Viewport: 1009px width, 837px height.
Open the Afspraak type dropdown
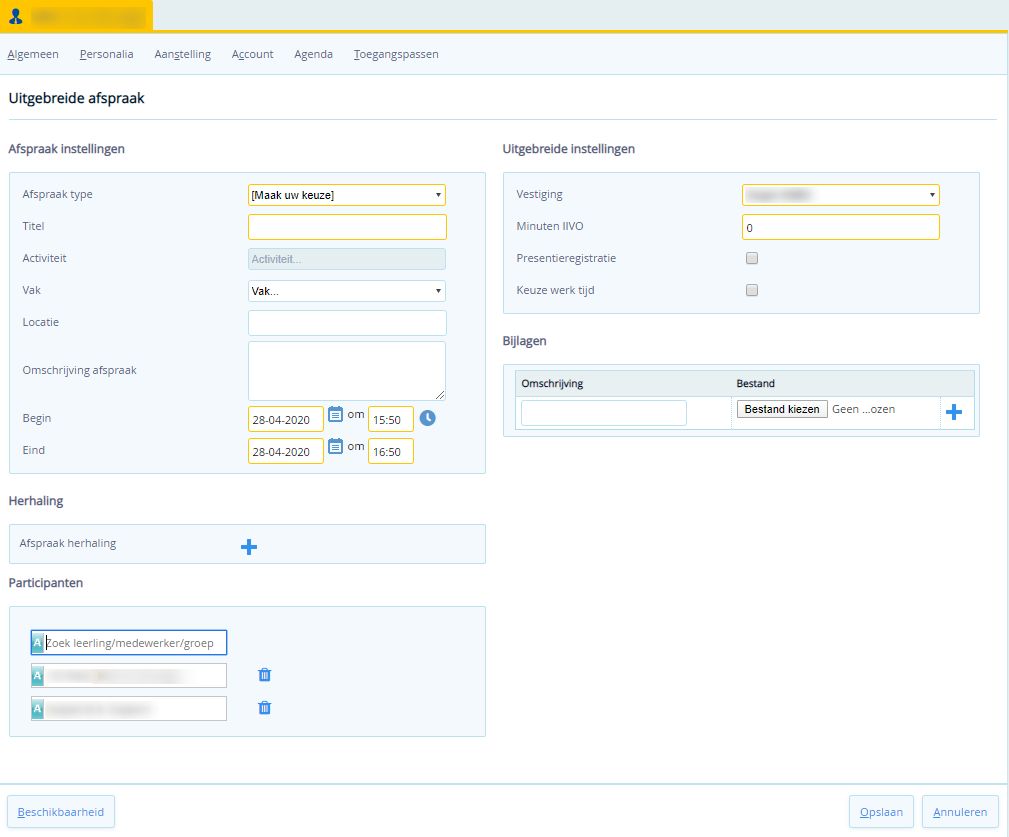[347, 195]
